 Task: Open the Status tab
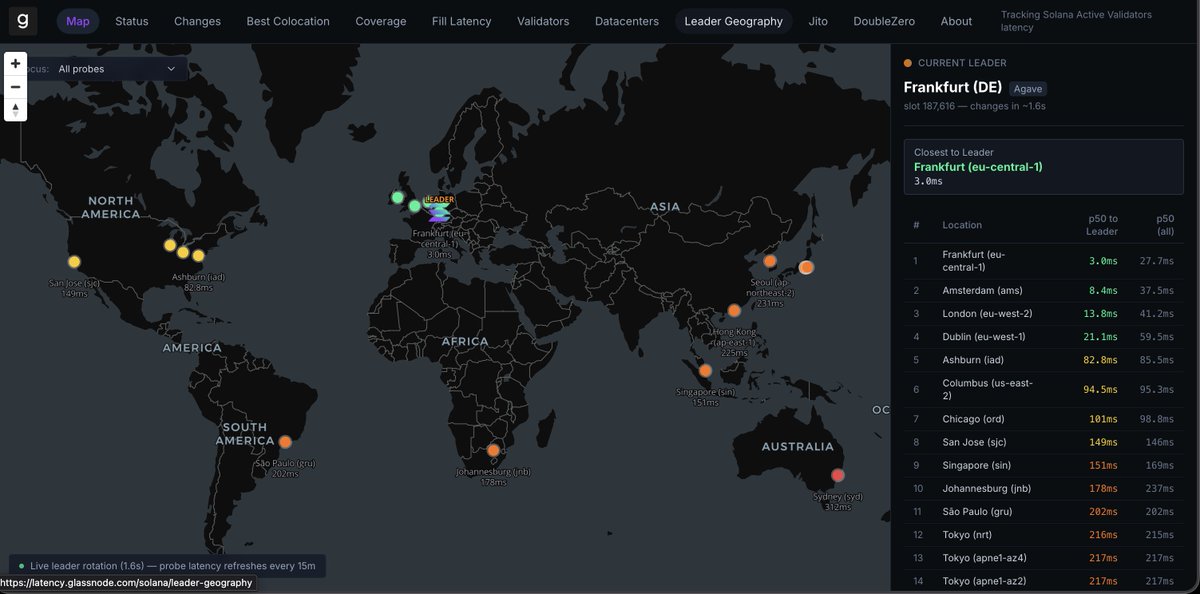click(x=131, y=21)
